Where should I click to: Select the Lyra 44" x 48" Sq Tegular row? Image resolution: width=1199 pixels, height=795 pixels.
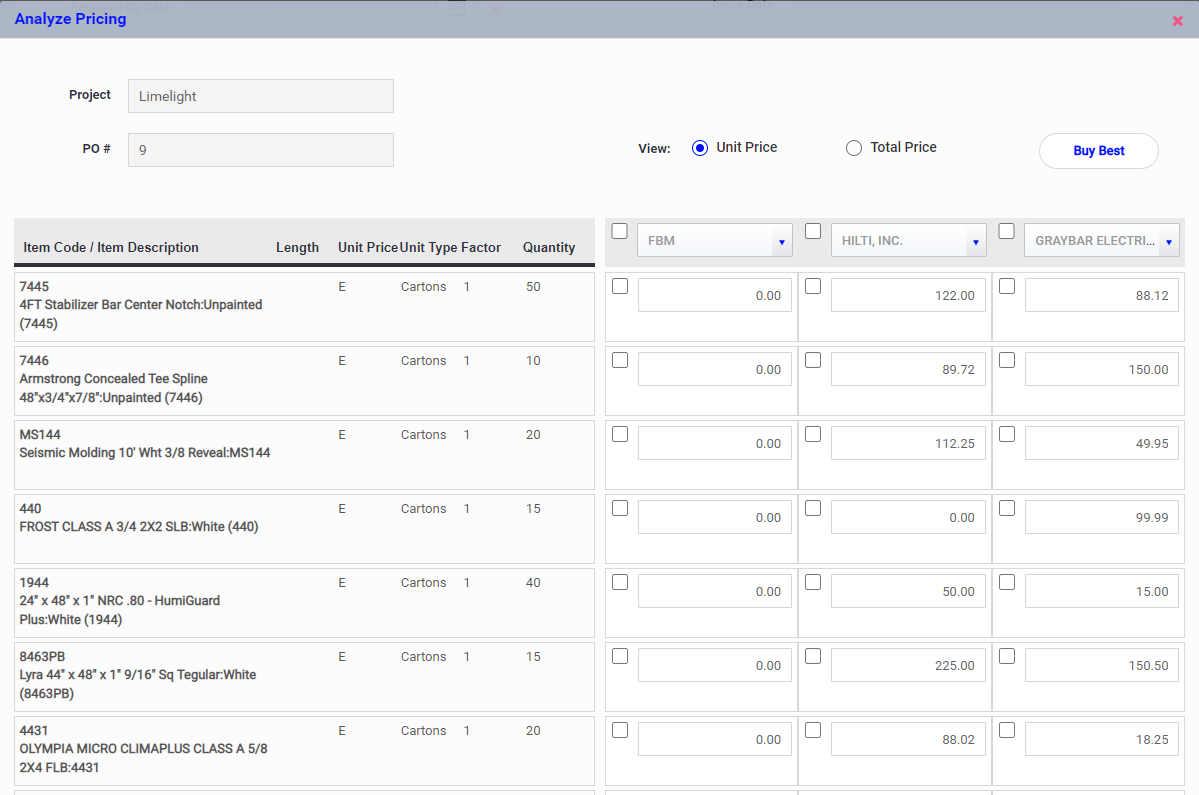(304, 677)
